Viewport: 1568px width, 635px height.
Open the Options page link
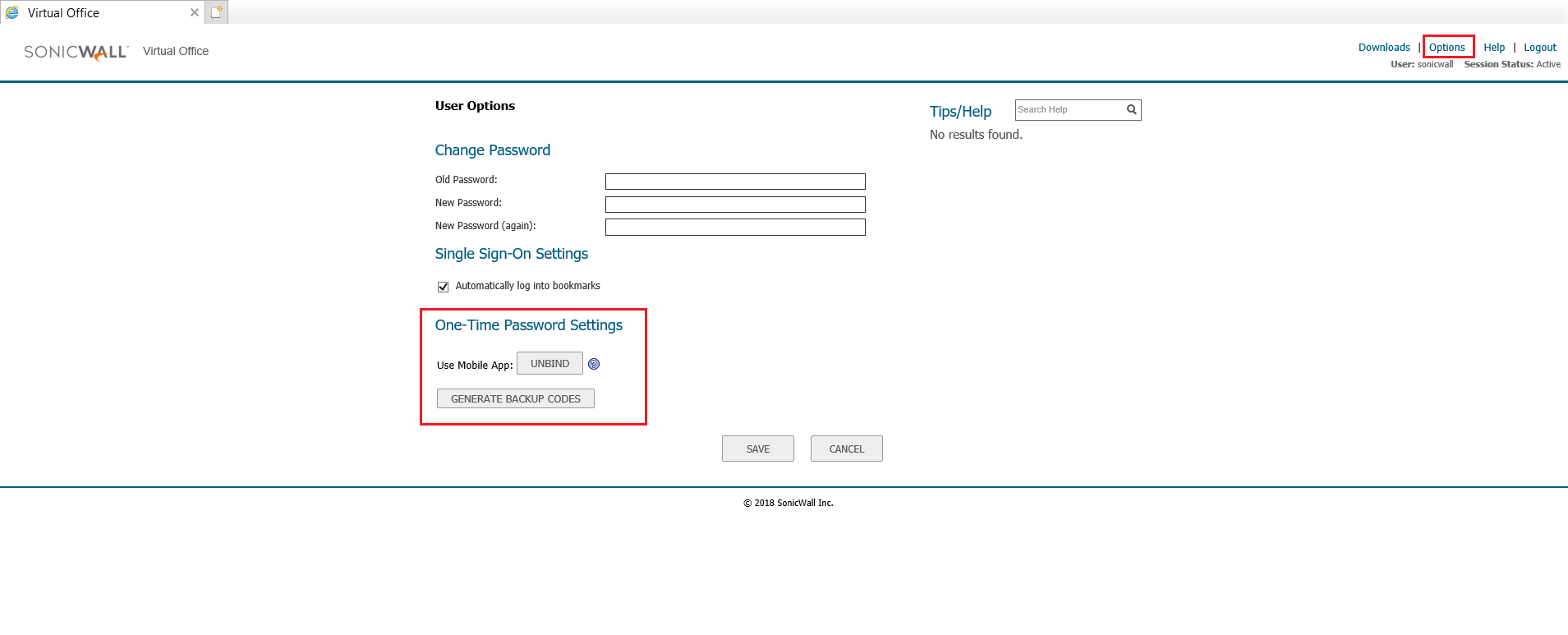[1446, 48]
